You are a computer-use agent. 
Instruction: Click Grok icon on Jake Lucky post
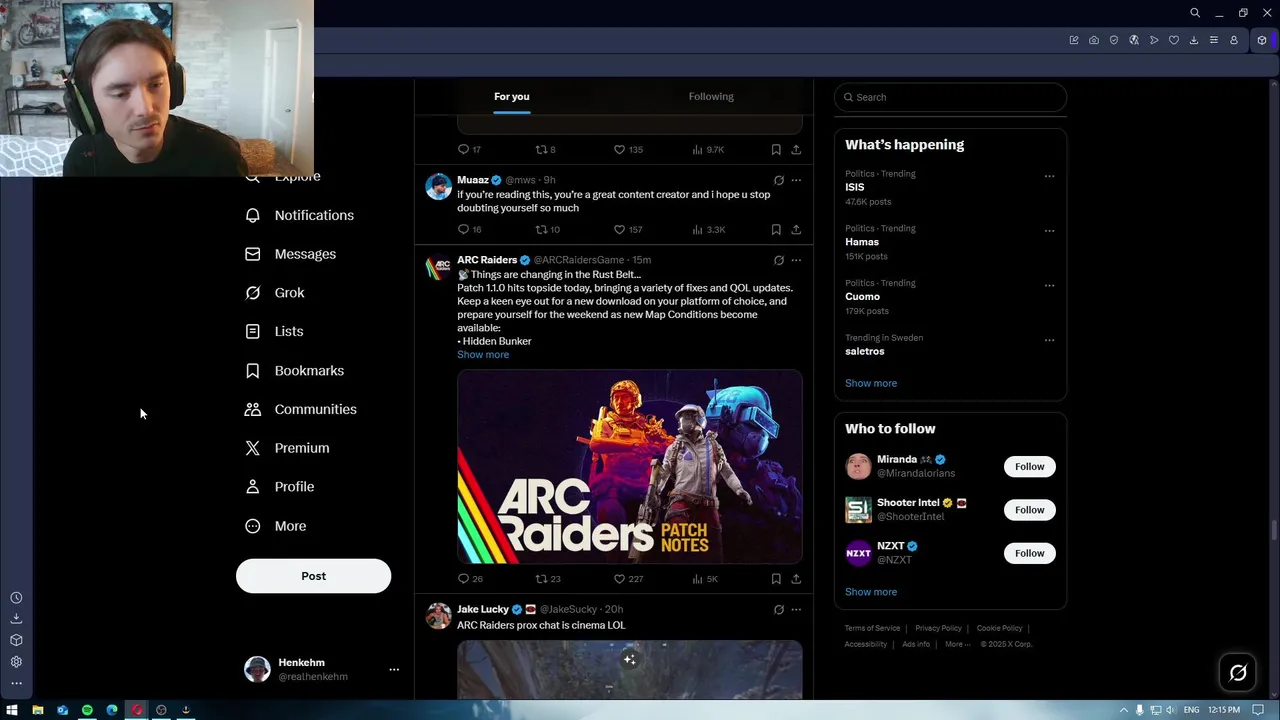(x=778, y=609)
